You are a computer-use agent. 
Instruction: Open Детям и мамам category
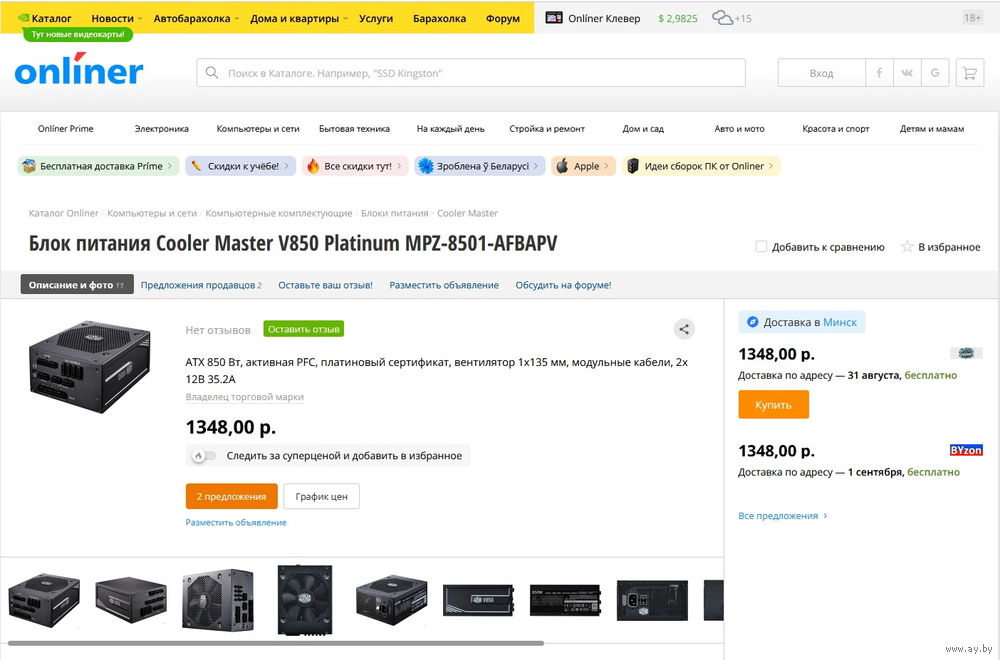pyautogui.click(x=932, y=128)
